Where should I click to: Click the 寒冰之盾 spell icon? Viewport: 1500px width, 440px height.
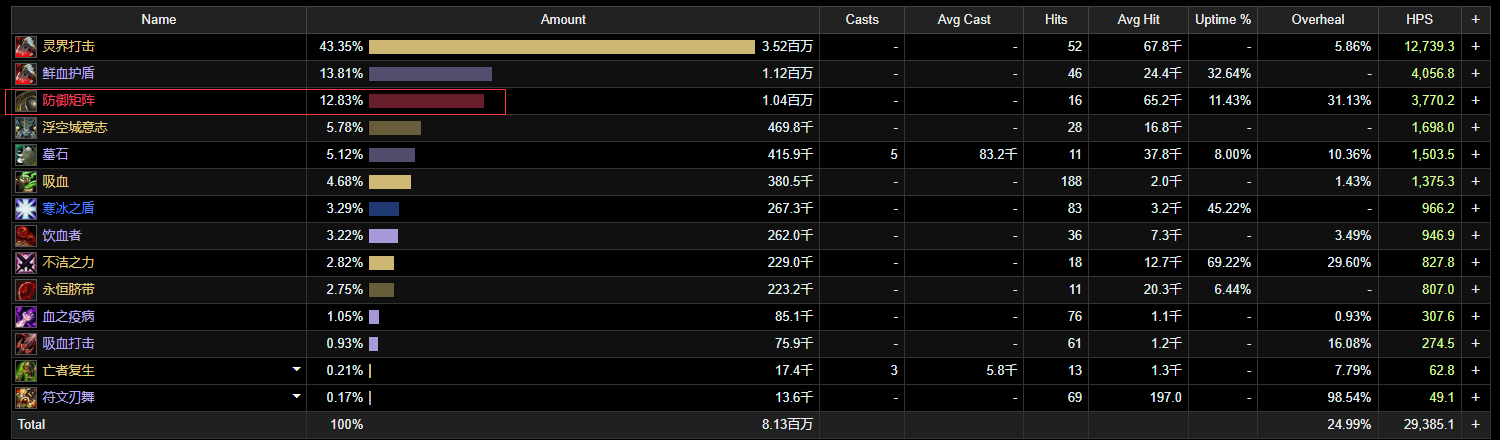[x=26, y=209]
